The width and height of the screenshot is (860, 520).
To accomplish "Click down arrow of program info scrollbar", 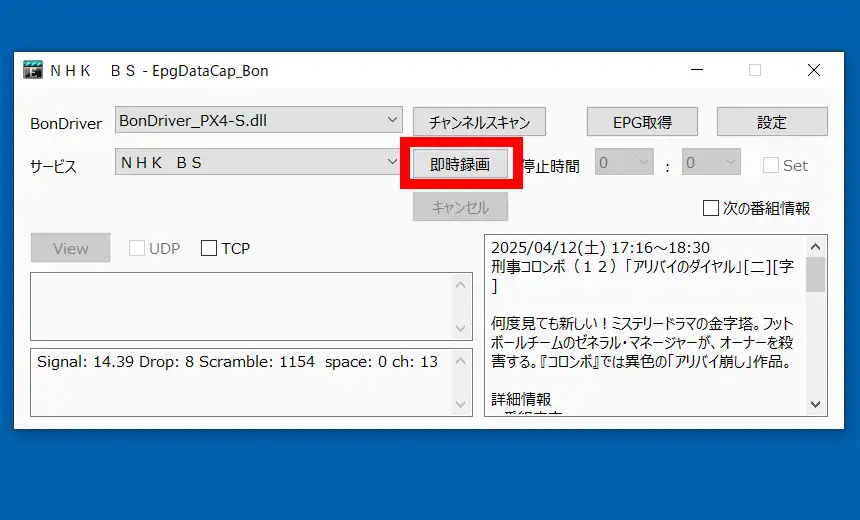I will pos(816,404).
